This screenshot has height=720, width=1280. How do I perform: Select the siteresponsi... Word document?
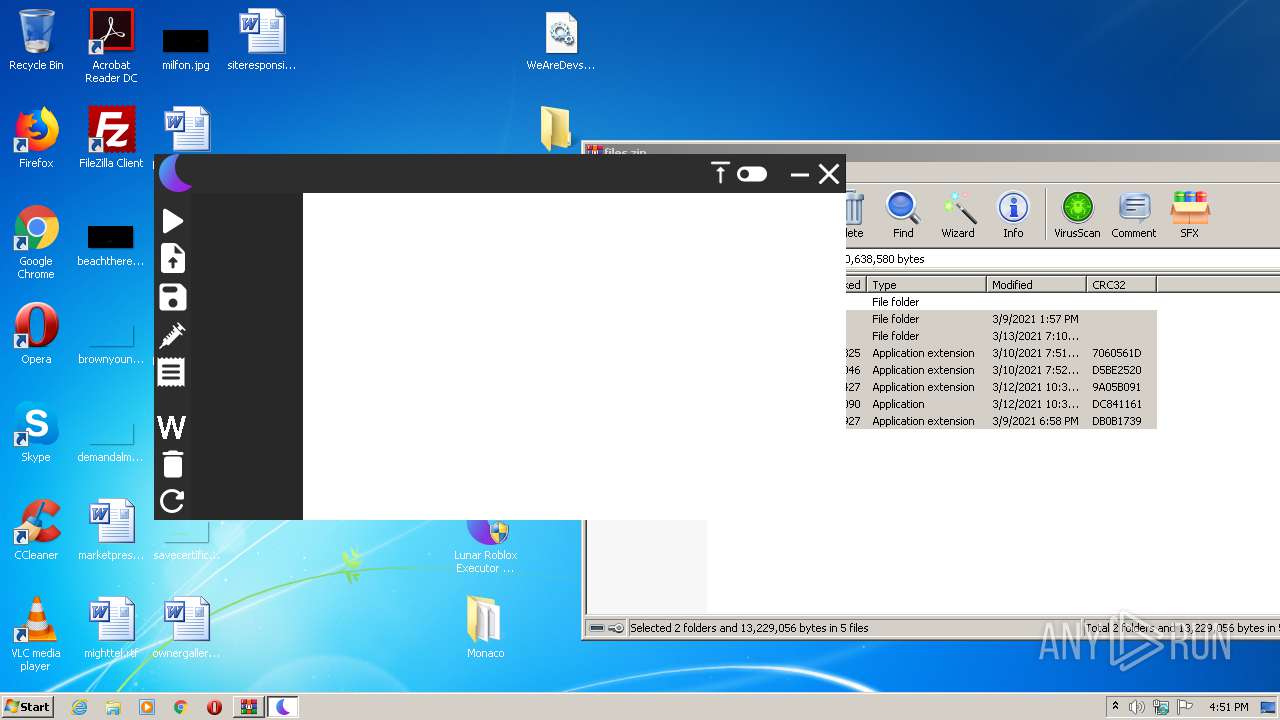tap(262, 41)
